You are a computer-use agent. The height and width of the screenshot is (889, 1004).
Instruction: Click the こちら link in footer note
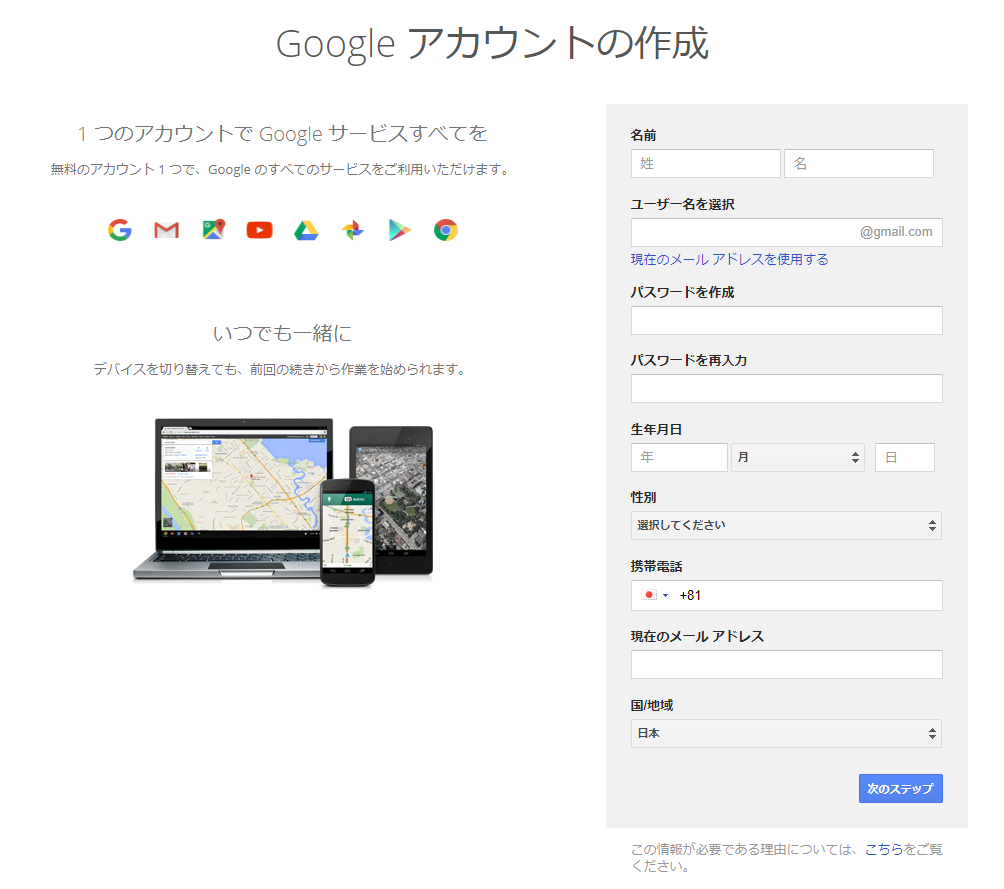point(884,849)
